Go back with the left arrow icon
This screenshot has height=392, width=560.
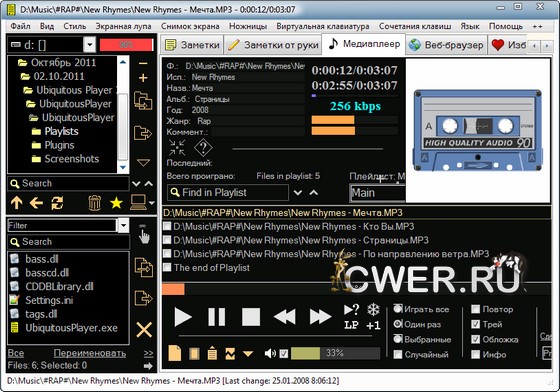tap(36, 203)
